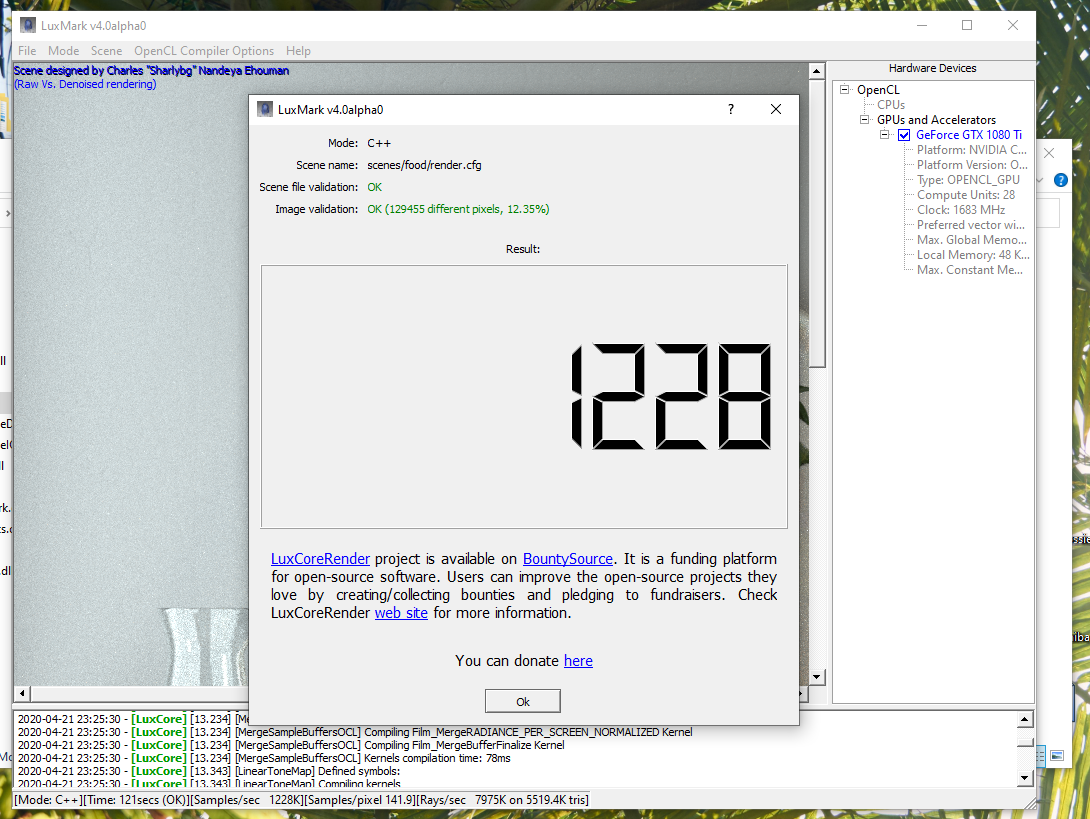Collapse the GPUs and Accelerators node
1090x819 pixels.
point(864,120)
